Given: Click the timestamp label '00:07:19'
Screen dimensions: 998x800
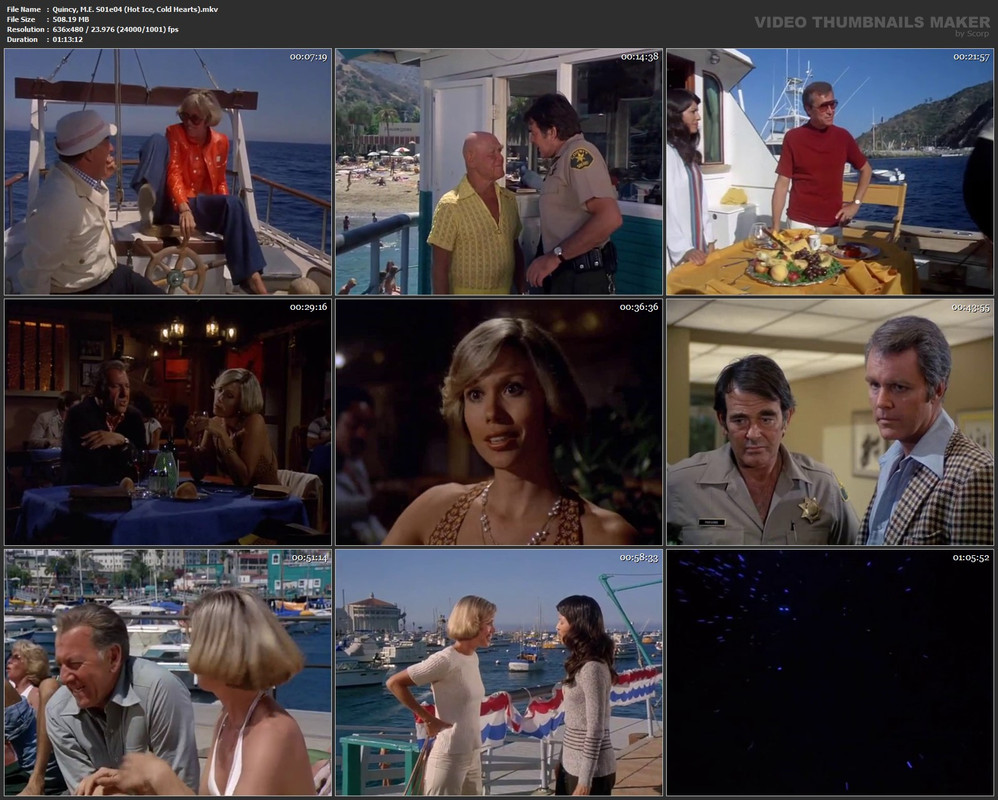Looking at the screenshot, I should 308,57.
